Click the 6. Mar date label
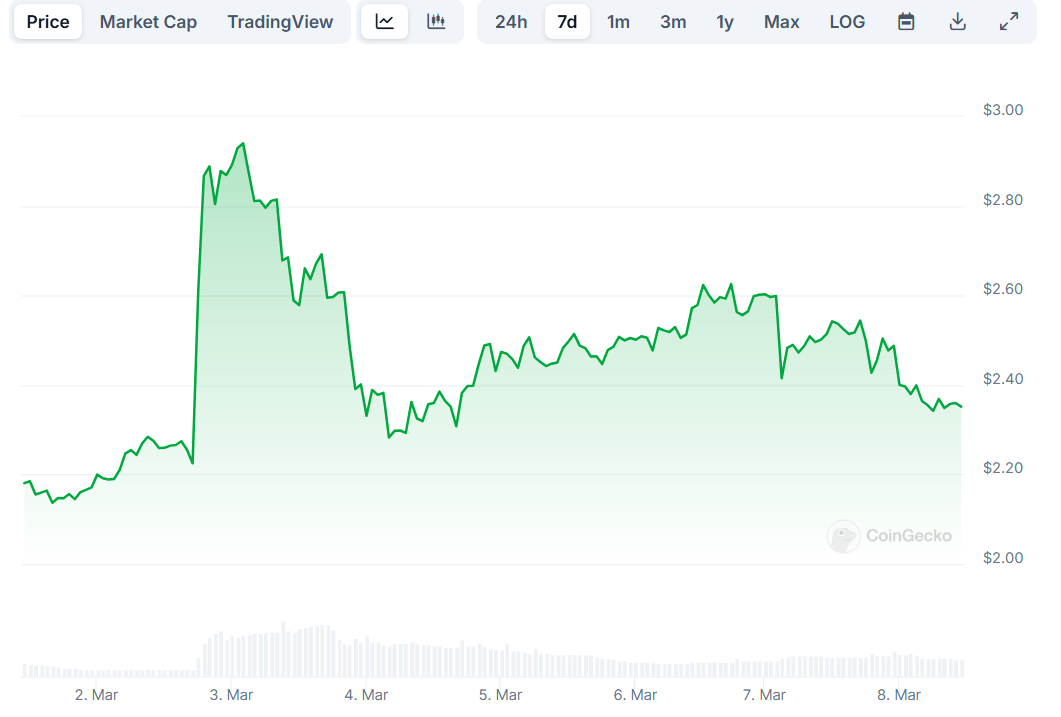Viewport: 1061px width, 717px height. 635,695
